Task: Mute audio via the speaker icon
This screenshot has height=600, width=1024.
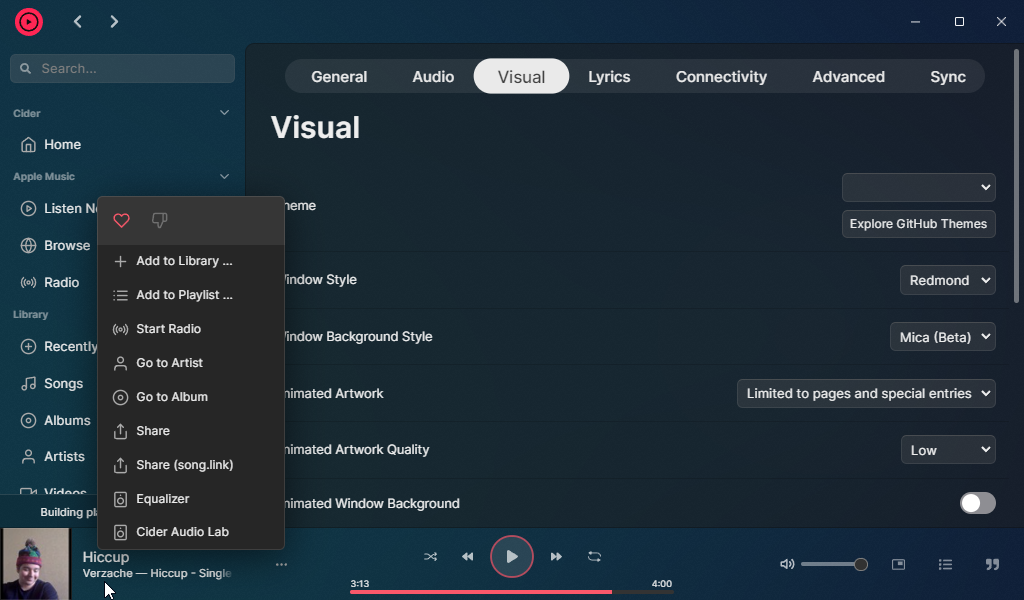Action: click(x=787, y=564)
